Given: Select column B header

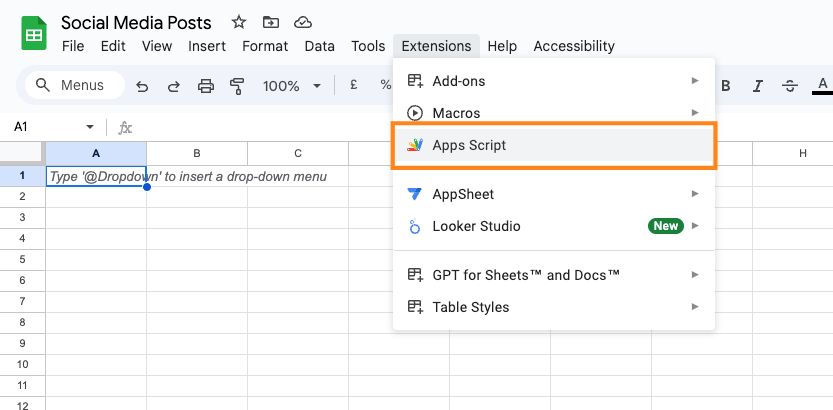Looking at the screenshot, I should 197,153.
